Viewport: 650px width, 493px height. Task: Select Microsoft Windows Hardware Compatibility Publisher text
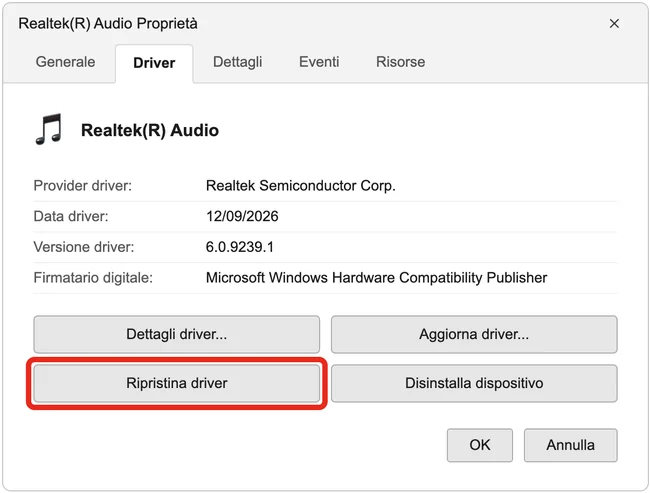tap(376, 278)
